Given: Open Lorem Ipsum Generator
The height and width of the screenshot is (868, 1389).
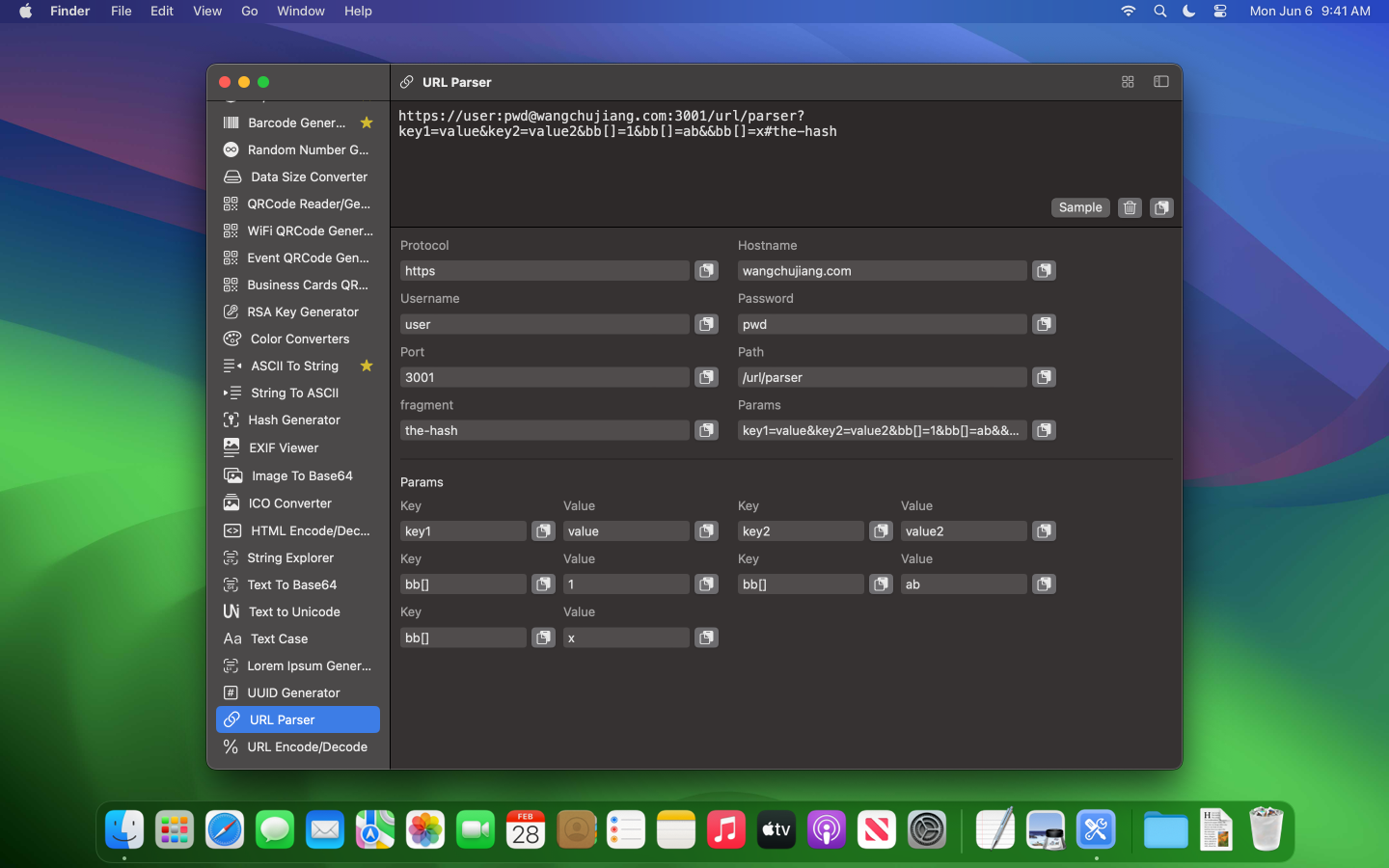Looking at the screenshot, I should pos(298,665).
